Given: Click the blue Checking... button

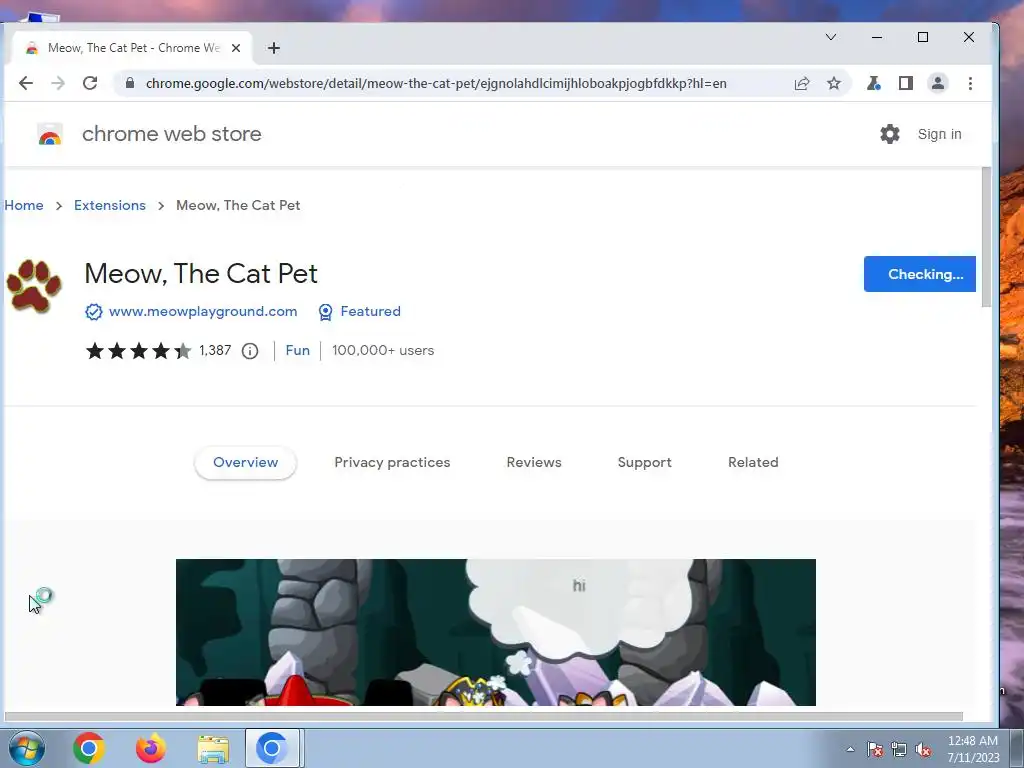Looking at the screenshot, I should pyautogui.click(x=920, y=274).
